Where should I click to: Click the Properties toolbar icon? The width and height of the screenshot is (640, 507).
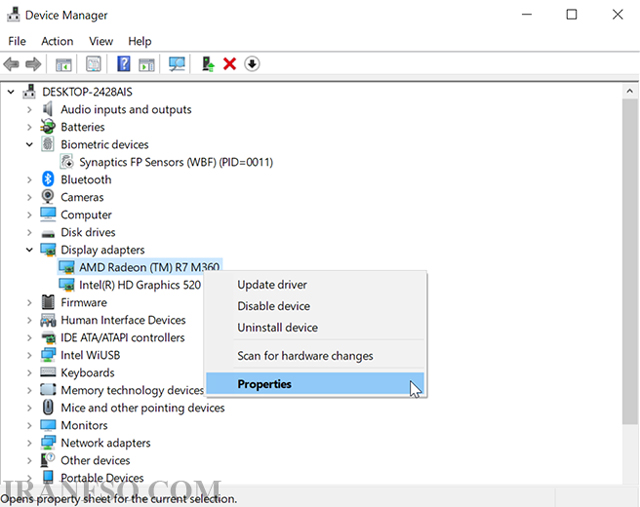[93, 64]
